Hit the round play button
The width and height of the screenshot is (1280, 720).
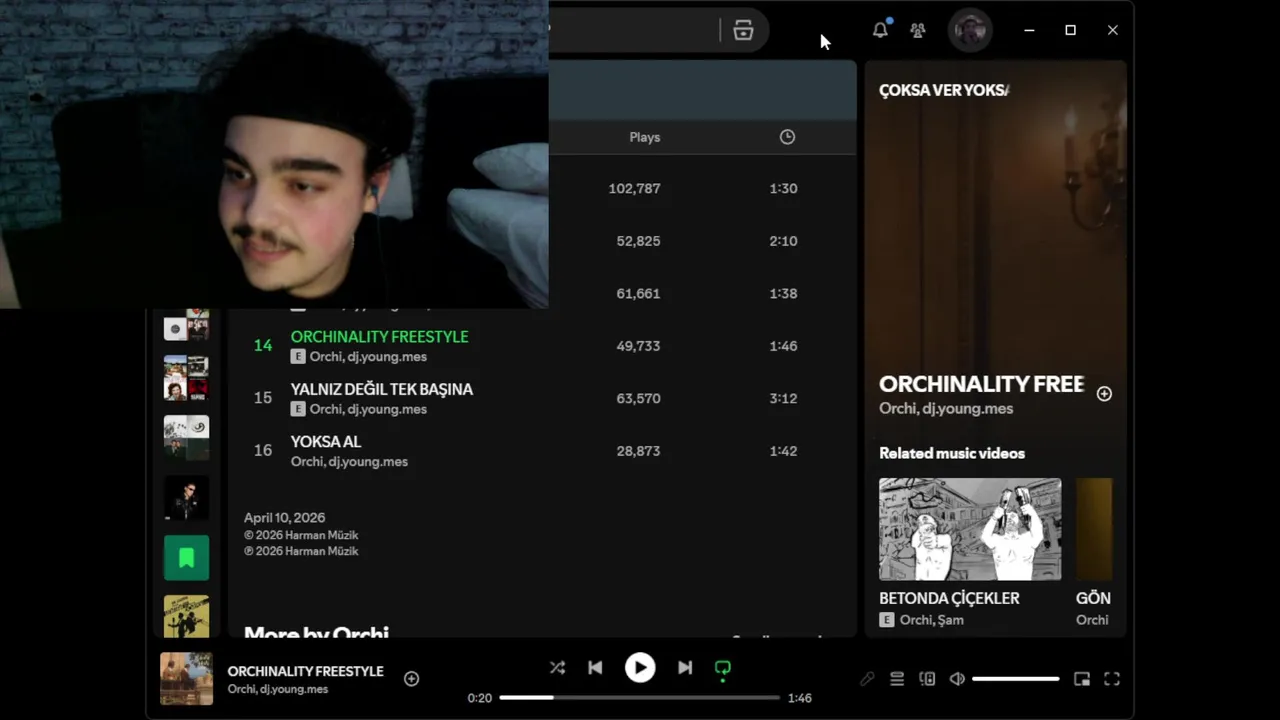[x=640, y=668]
